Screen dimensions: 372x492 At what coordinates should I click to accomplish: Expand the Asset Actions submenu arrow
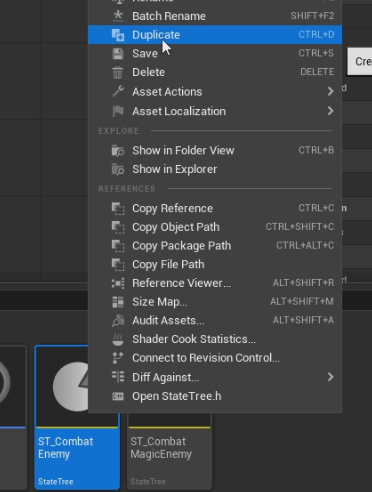click(330, 91)
